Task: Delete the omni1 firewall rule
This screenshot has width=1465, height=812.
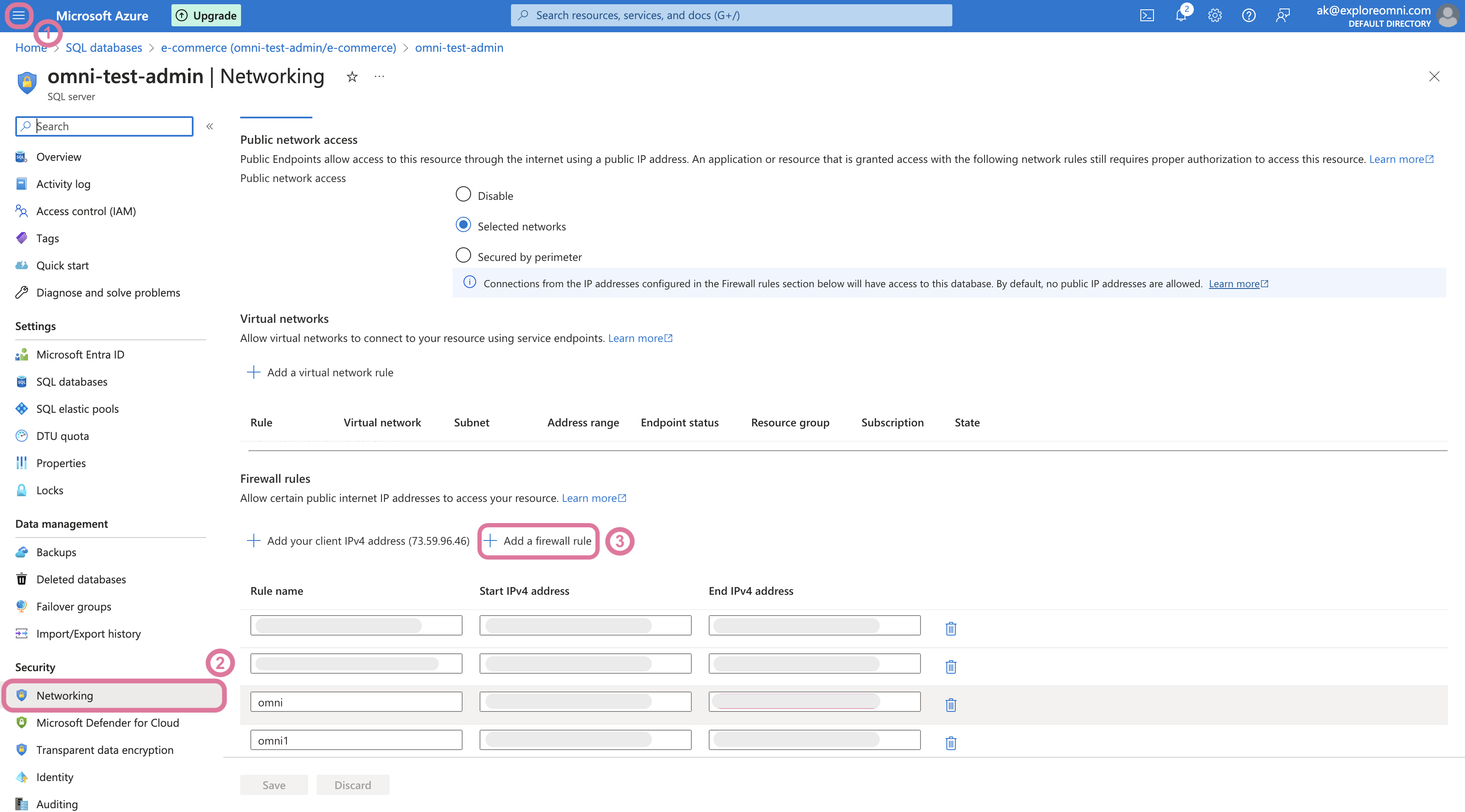Action: click(950, 742)
